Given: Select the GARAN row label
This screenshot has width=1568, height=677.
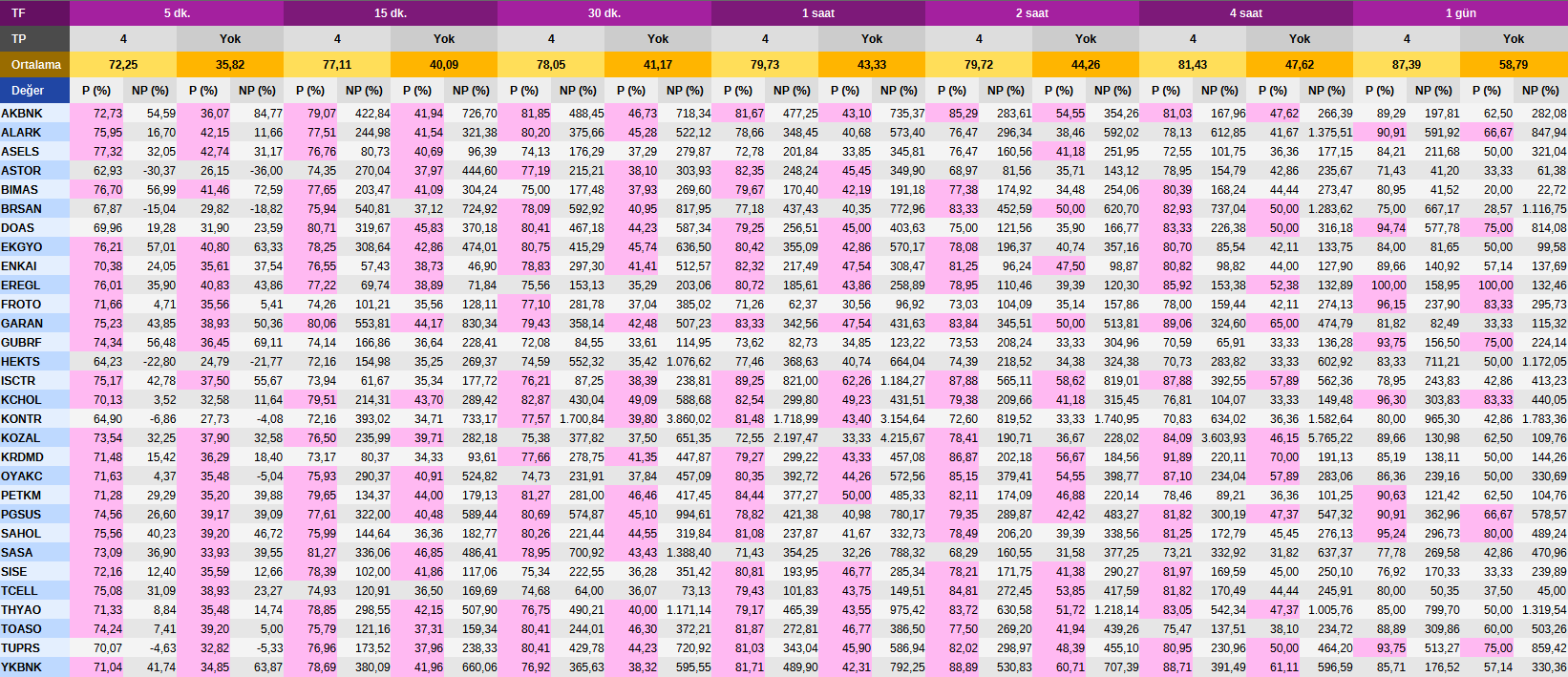Looking at the screenshot, I should pos(34,324).
